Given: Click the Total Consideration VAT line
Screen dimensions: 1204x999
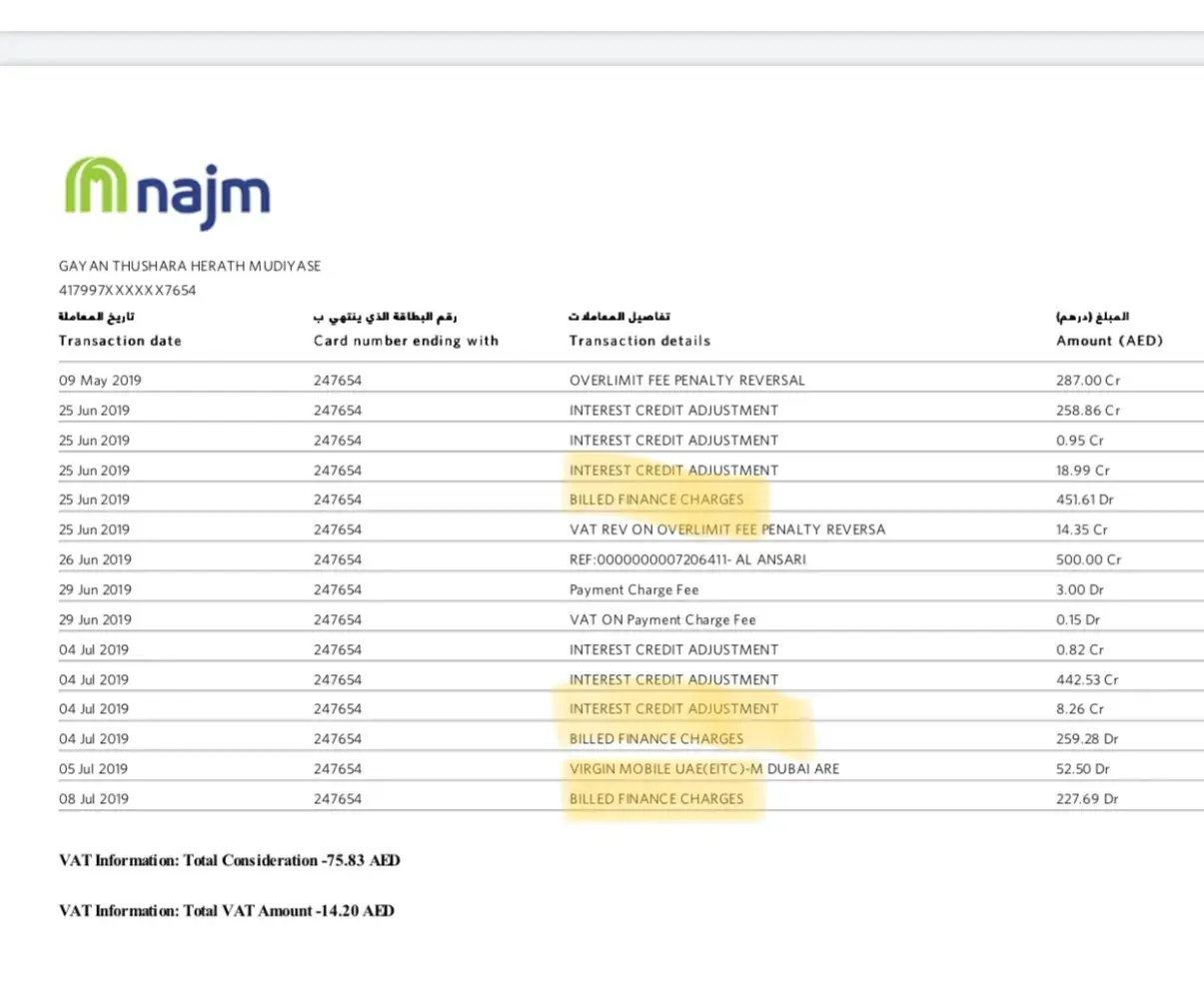Looking at the screenshot, I should click(x=229, y=860).
